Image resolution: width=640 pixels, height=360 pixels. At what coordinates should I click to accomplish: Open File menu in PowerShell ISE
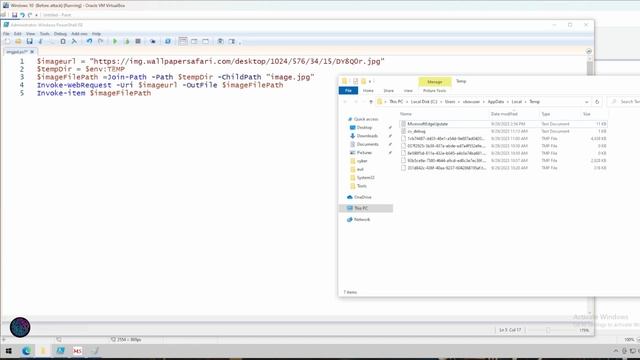[x=6, y=33]
